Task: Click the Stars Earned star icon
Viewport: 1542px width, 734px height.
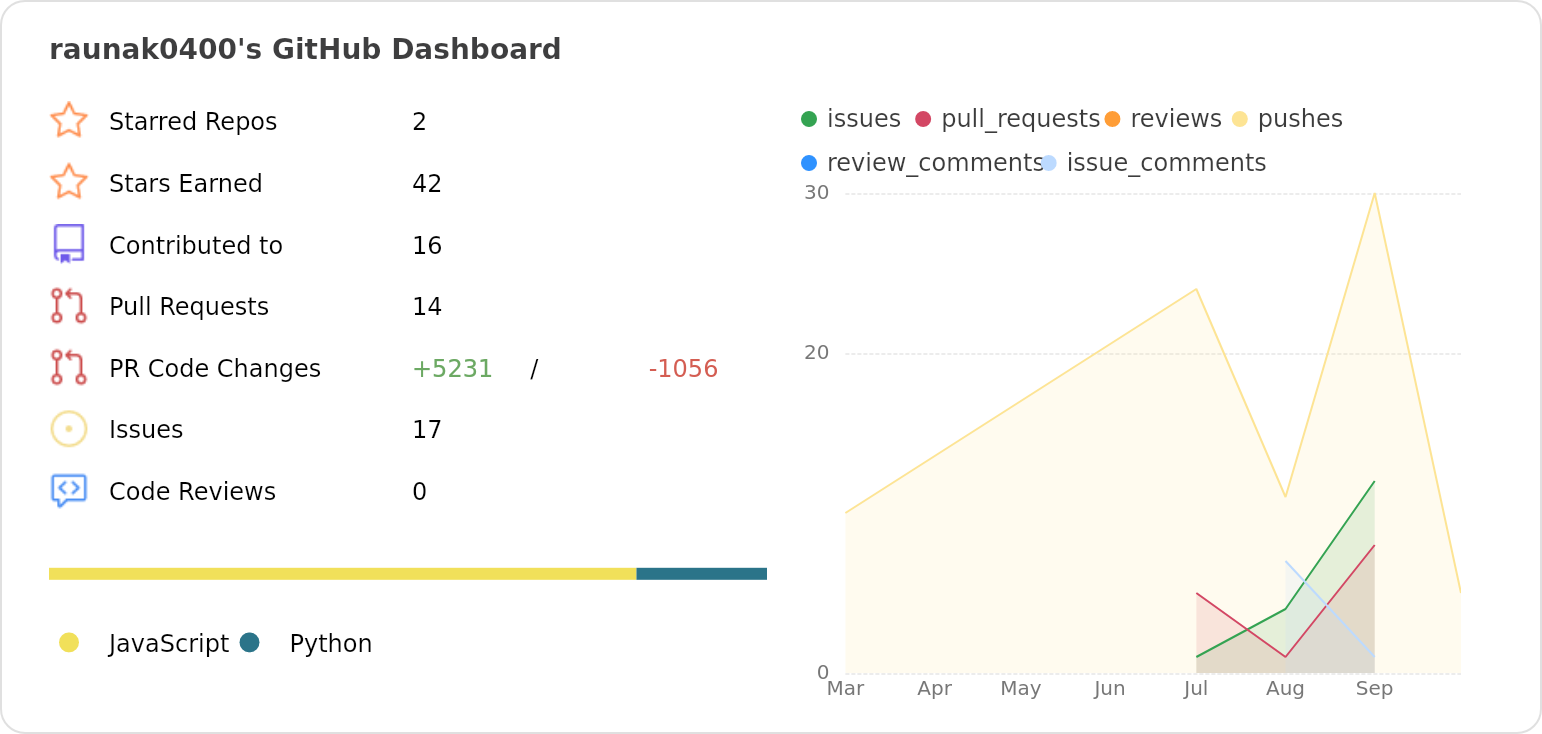Action: [69, 182]
